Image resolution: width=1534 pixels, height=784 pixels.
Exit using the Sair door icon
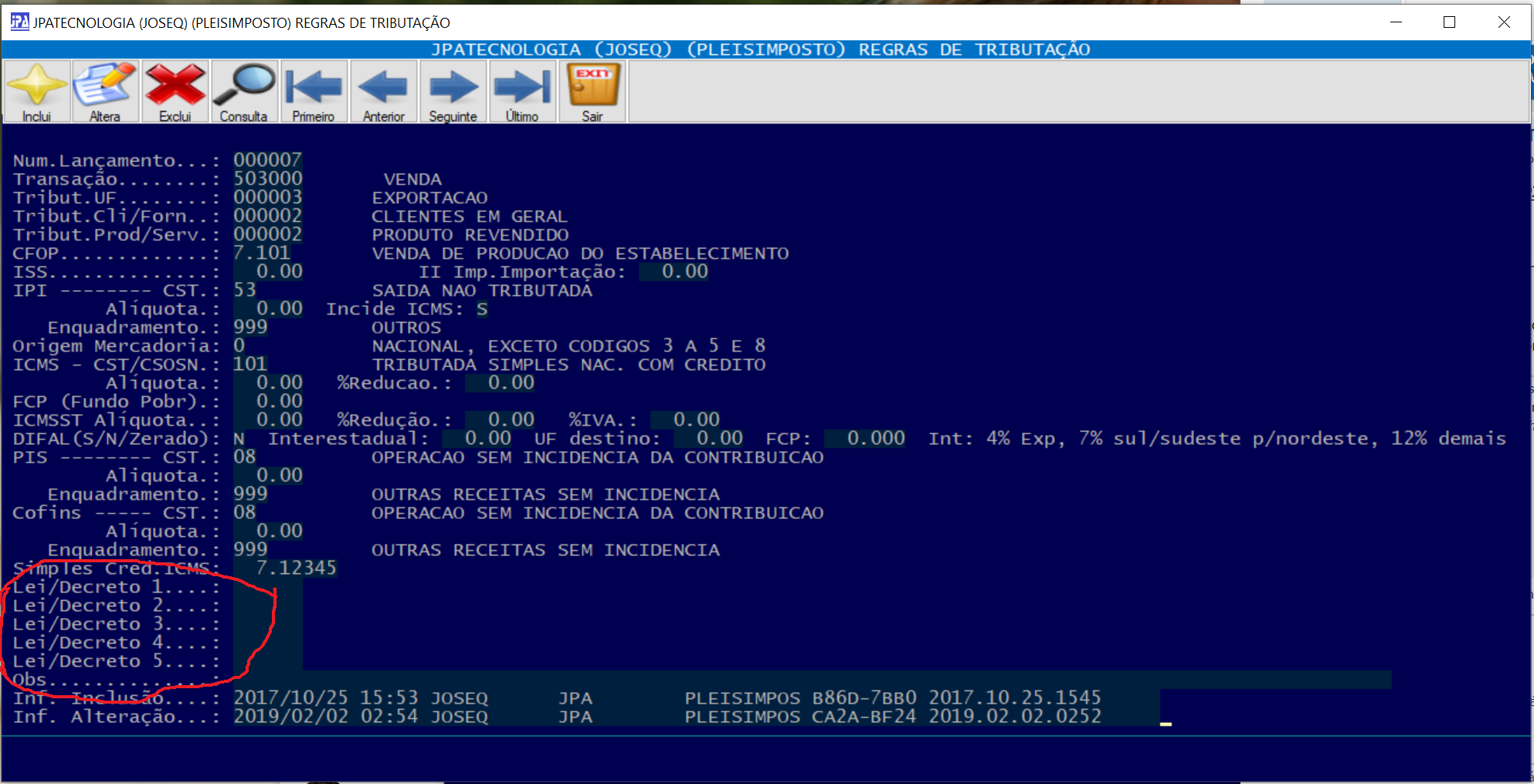point(592,92)
